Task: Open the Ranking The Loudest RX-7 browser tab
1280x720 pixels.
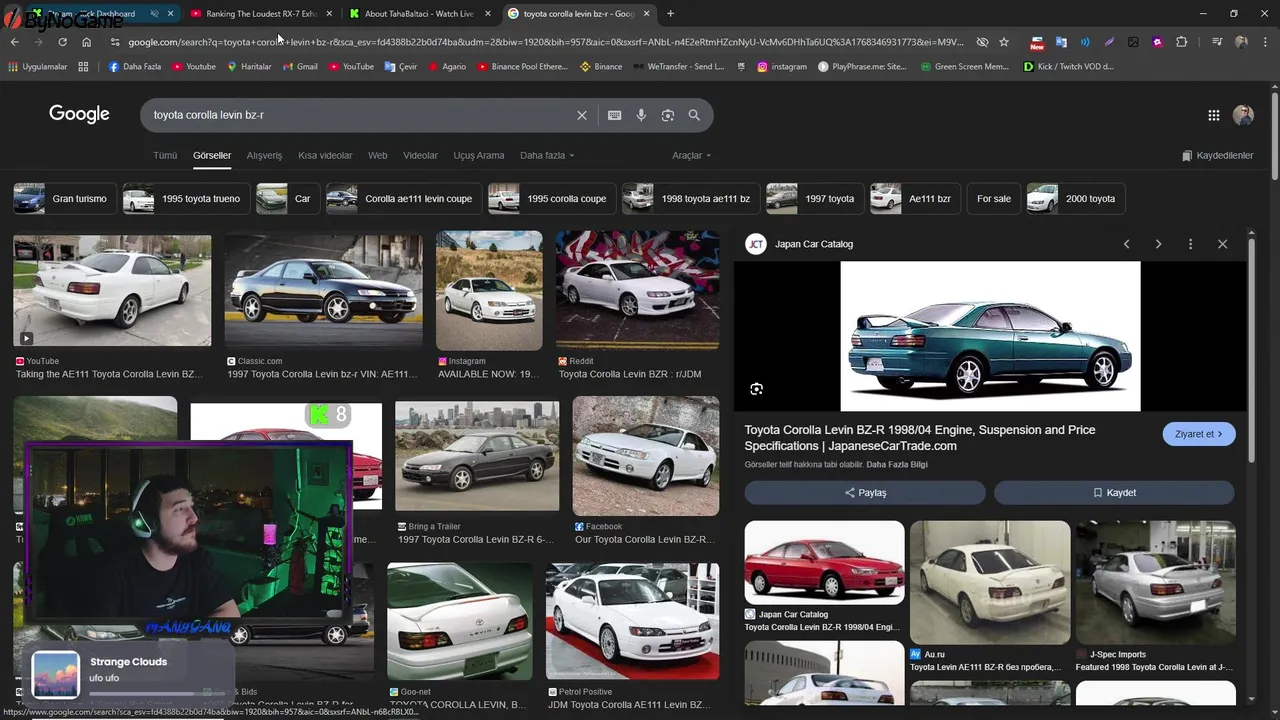Action: 260,14
